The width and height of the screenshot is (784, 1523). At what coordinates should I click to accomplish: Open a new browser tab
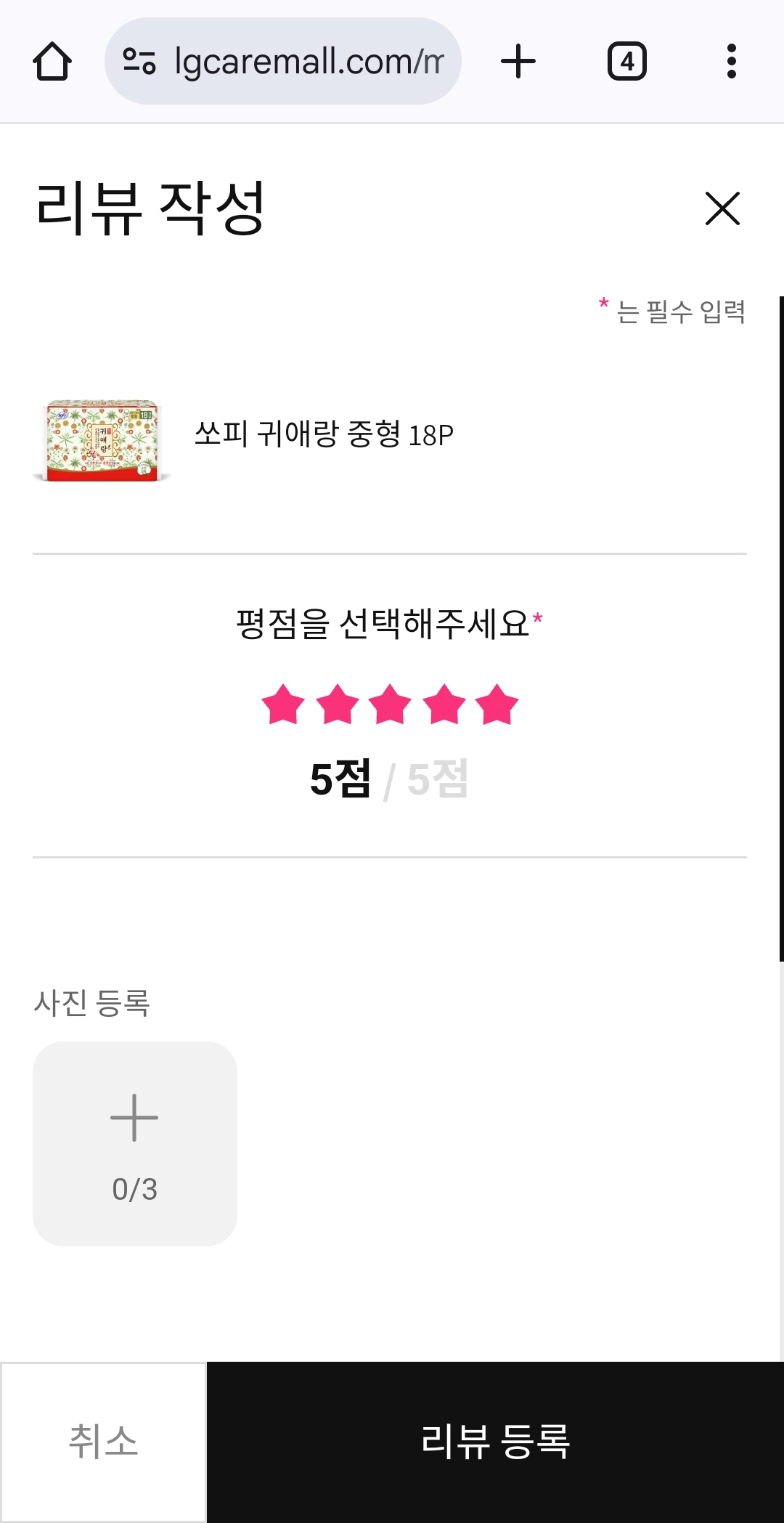[x=518, y=62]
